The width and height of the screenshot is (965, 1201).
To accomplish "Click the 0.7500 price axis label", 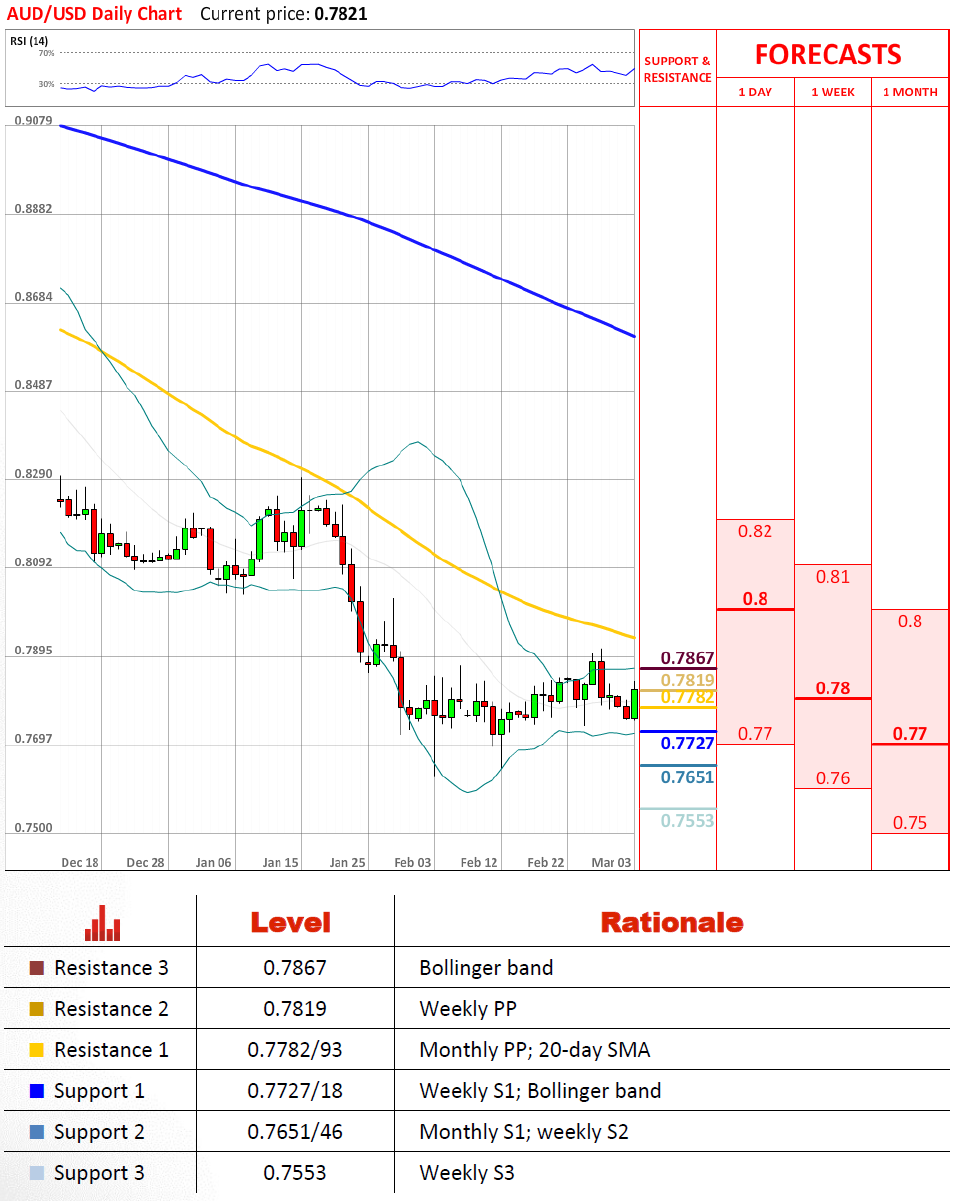I will point(33,828).
